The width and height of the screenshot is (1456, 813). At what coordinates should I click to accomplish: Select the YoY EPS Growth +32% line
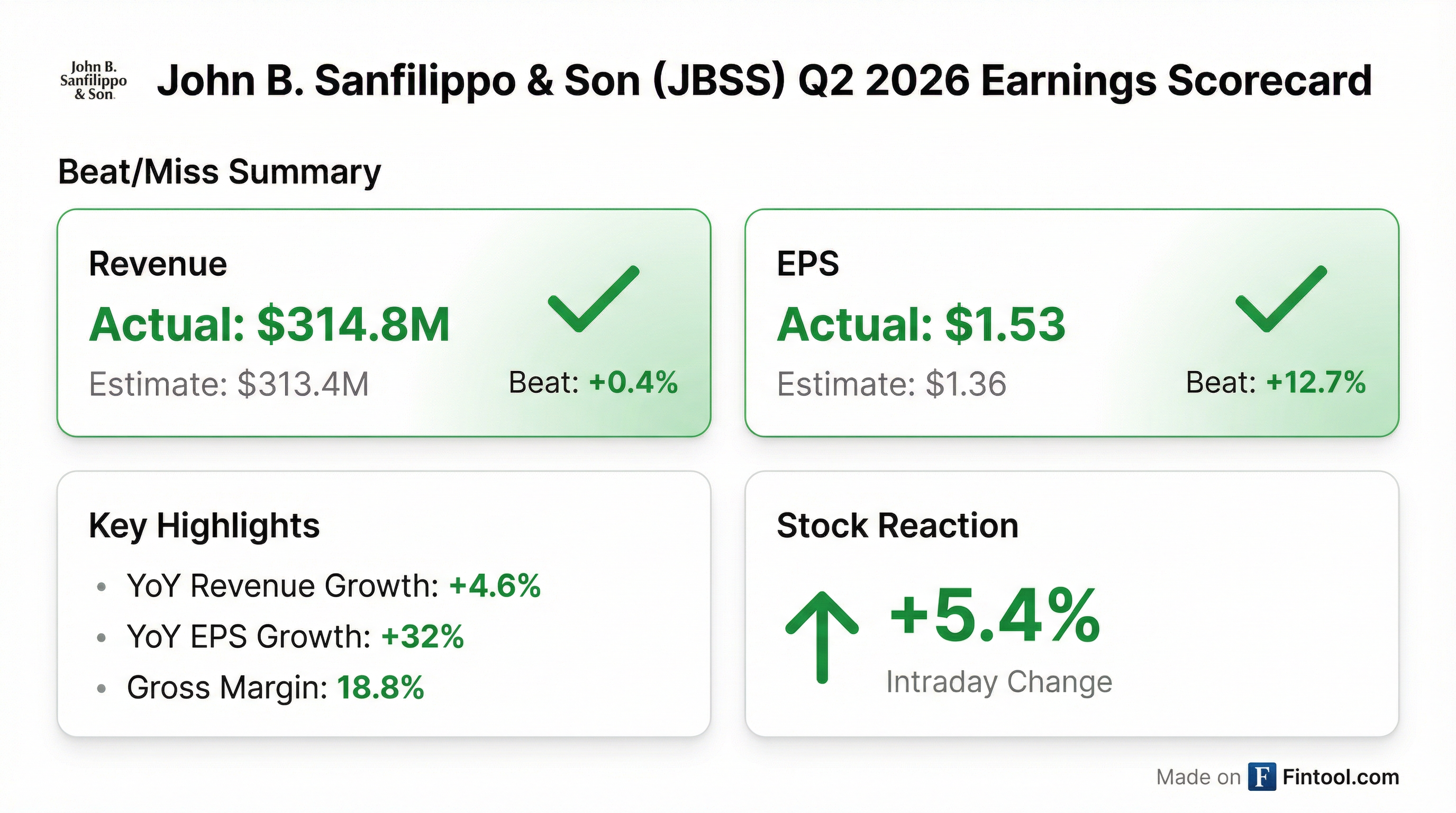(x=295, y=637)
